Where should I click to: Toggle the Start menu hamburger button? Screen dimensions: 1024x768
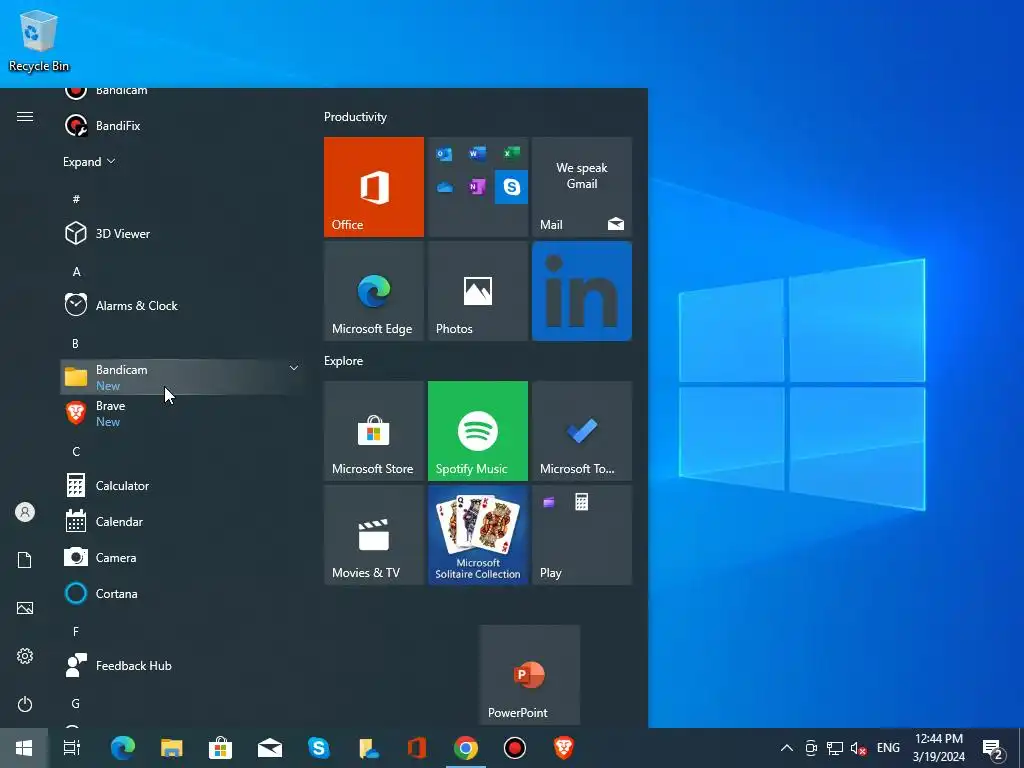(25, 117)
